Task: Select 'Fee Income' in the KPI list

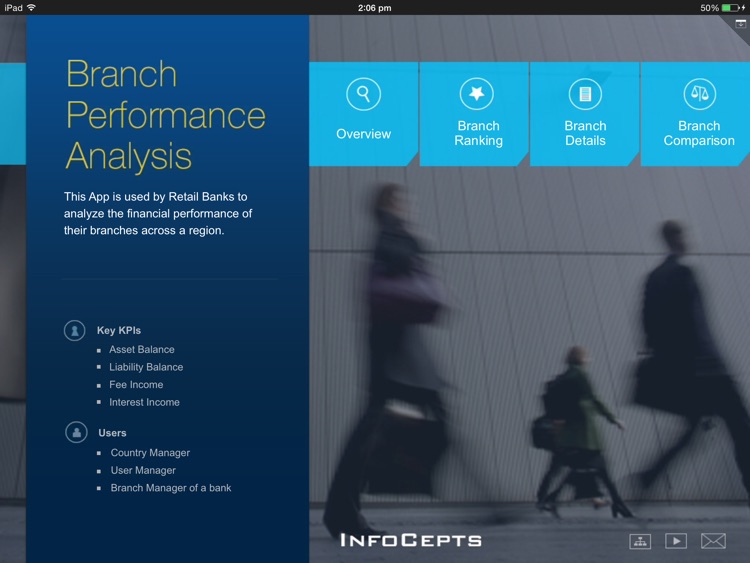Action: click(136, 385)
